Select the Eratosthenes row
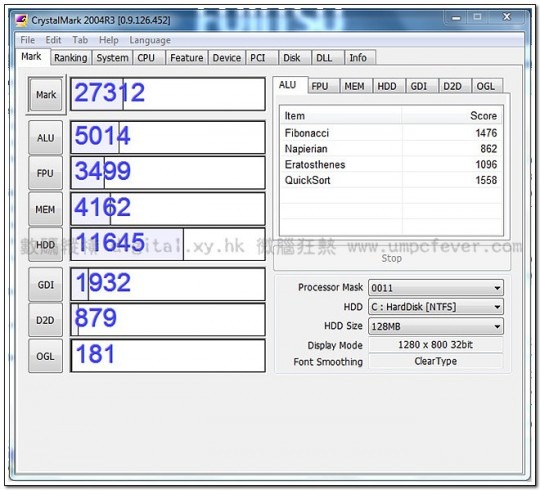540x490 pixels. (391, 165)
